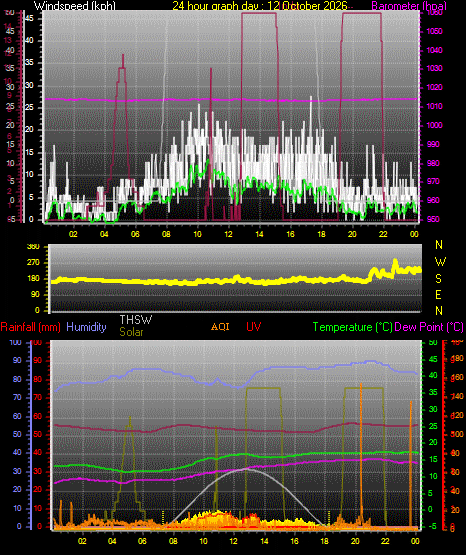
Task: Select red rainfall axis value 40
Action: click(x=38, y=453)
